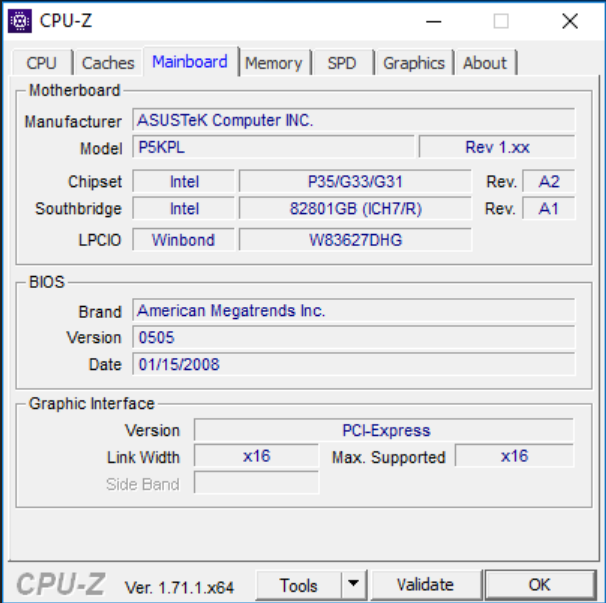The width and height of the screenshot is (606, 603).
Task: Click the LPCIO value W83627DHG
Action: point(355,240)
